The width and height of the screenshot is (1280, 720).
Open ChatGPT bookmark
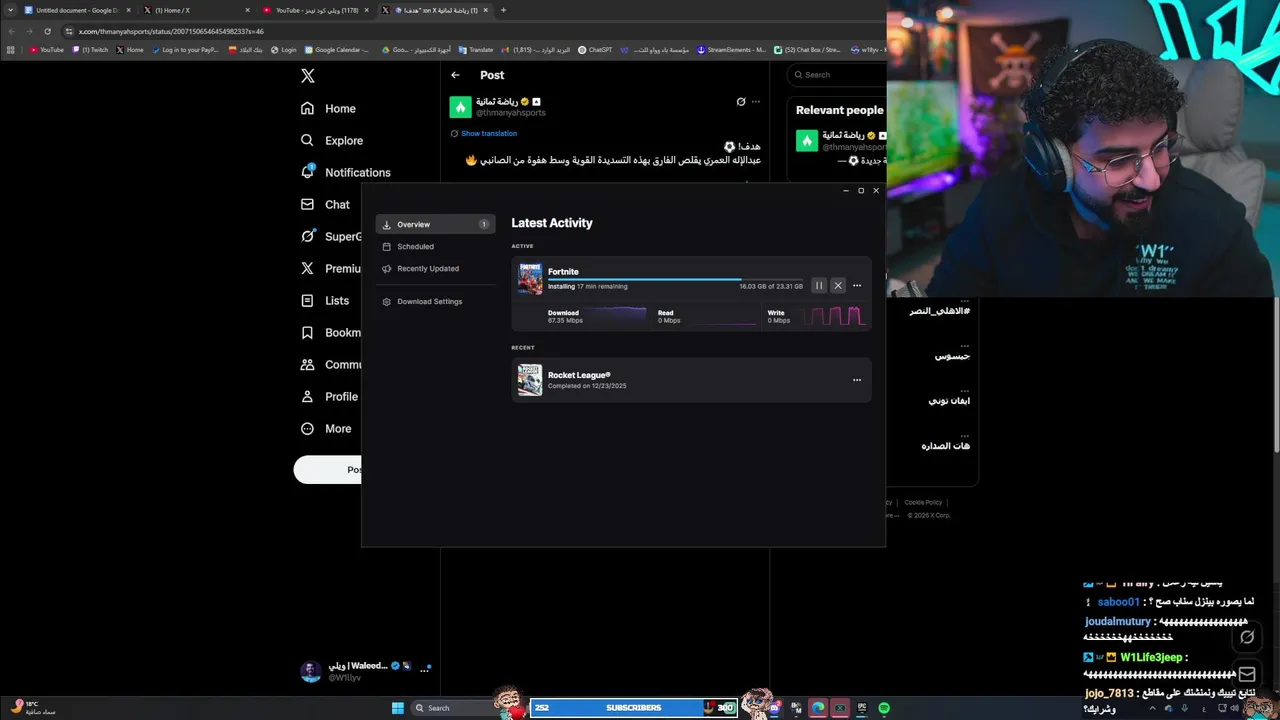pyautogui.click(x=595, y=49)
